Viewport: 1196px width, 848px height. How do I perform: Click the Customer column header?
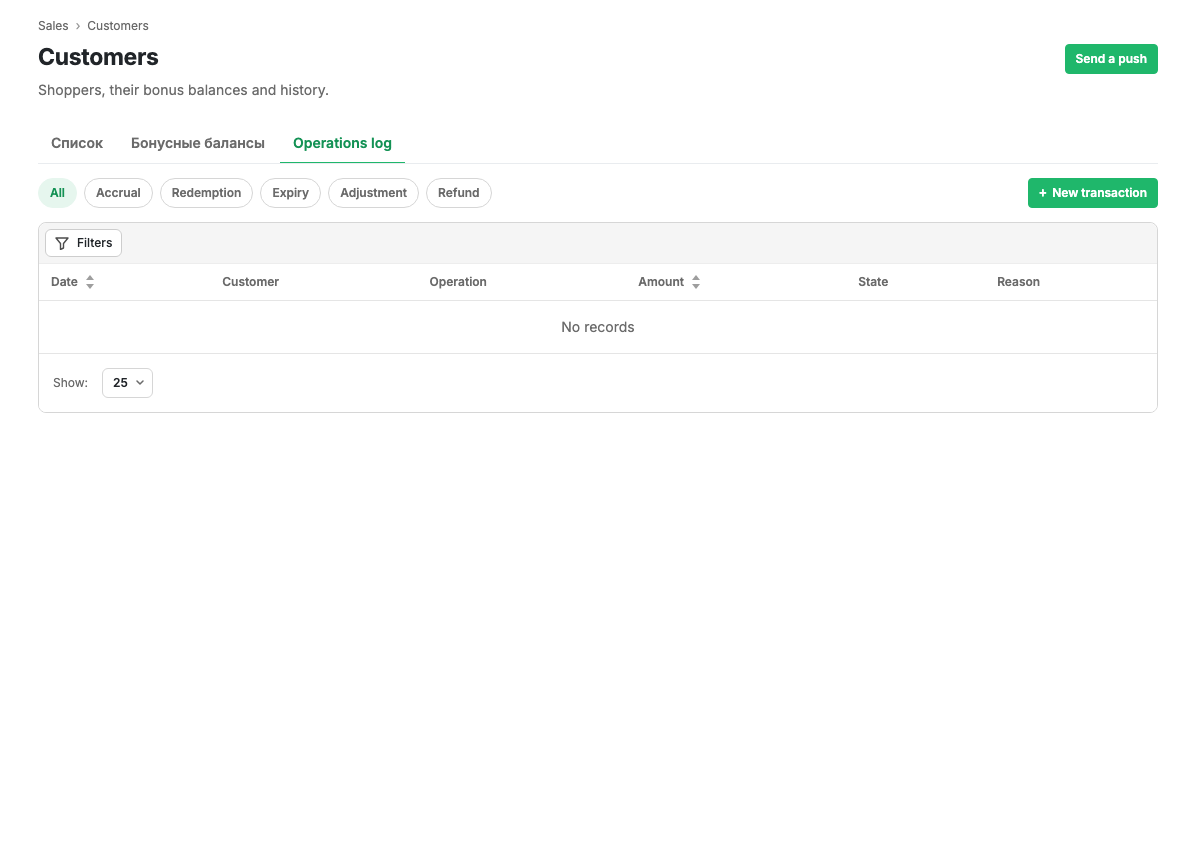[250, 282]
